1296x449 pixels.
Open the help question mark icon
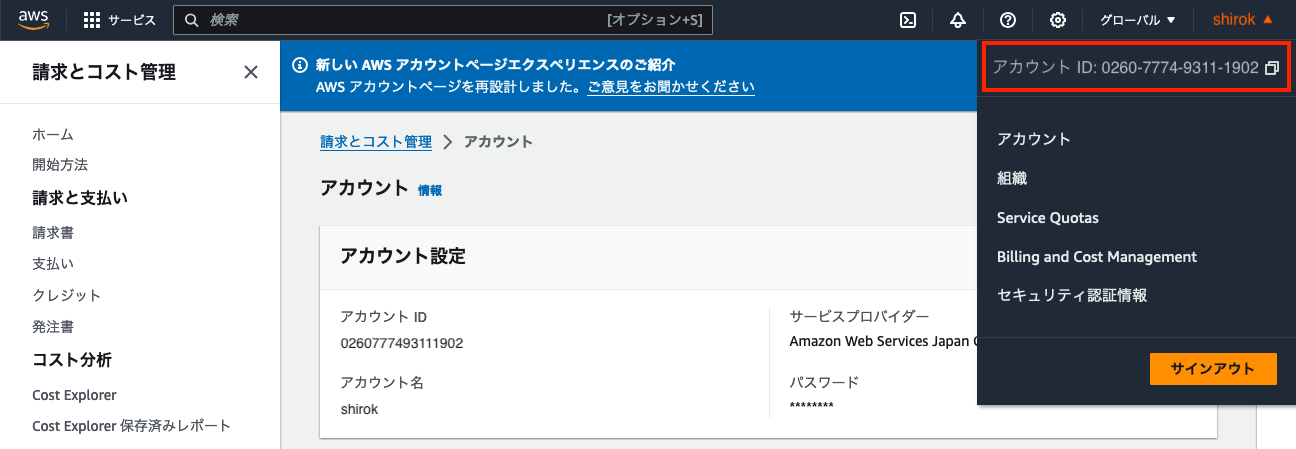pyautogui.click(x=1007, y=20)
